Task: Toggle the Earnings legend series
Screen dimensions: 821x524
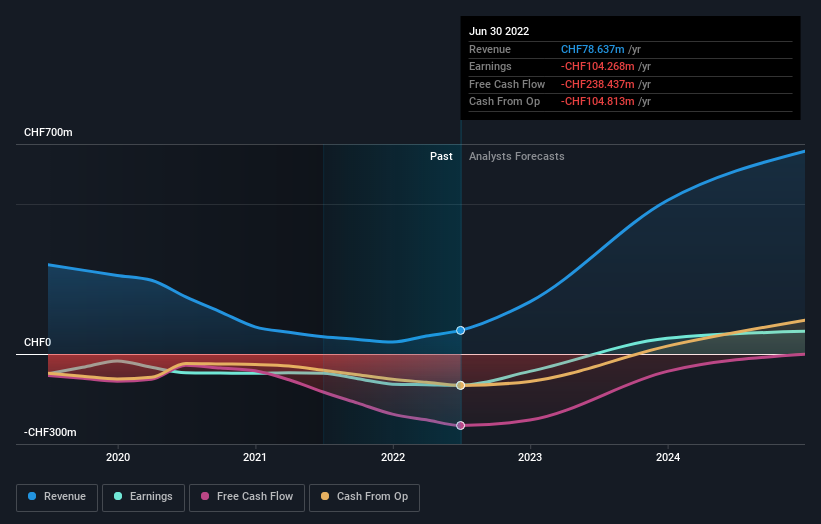Action: coord(143,497)
